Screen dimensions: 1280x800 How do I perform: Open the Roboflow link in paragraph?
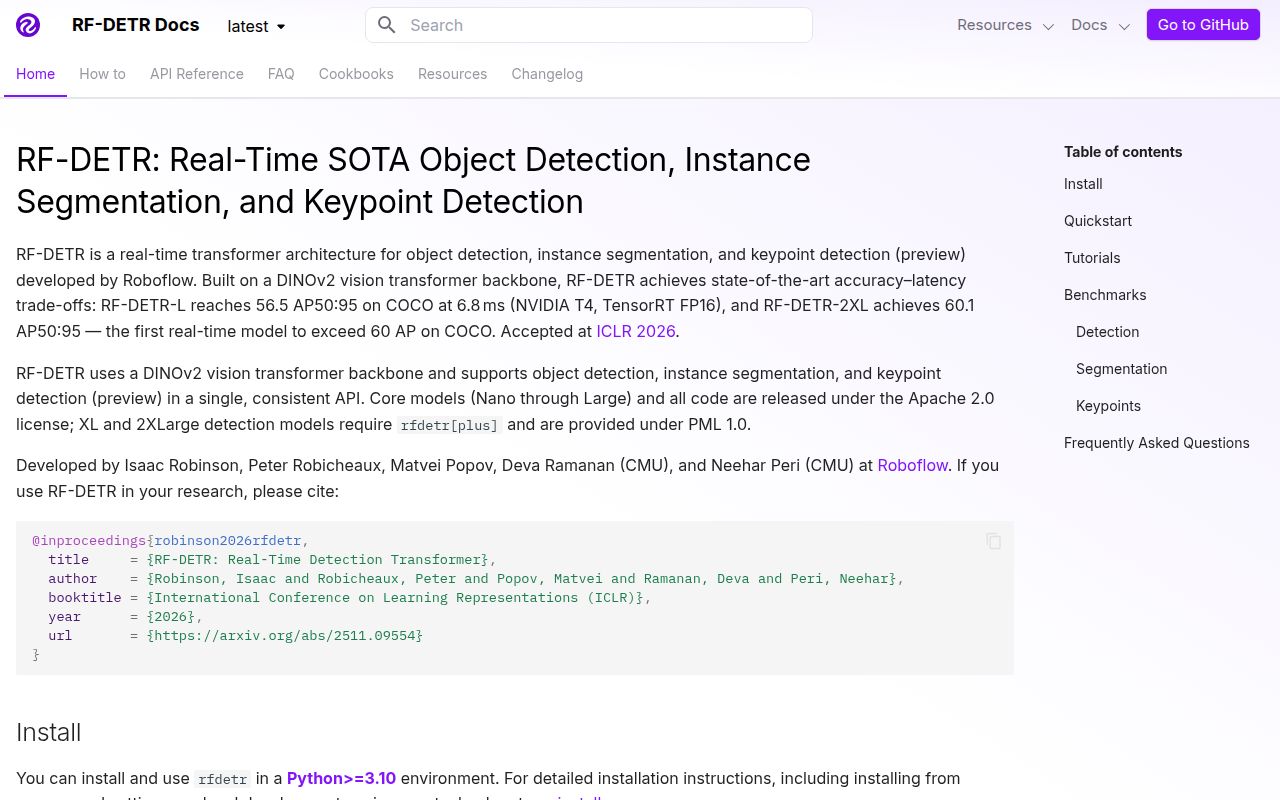point(912,465)
